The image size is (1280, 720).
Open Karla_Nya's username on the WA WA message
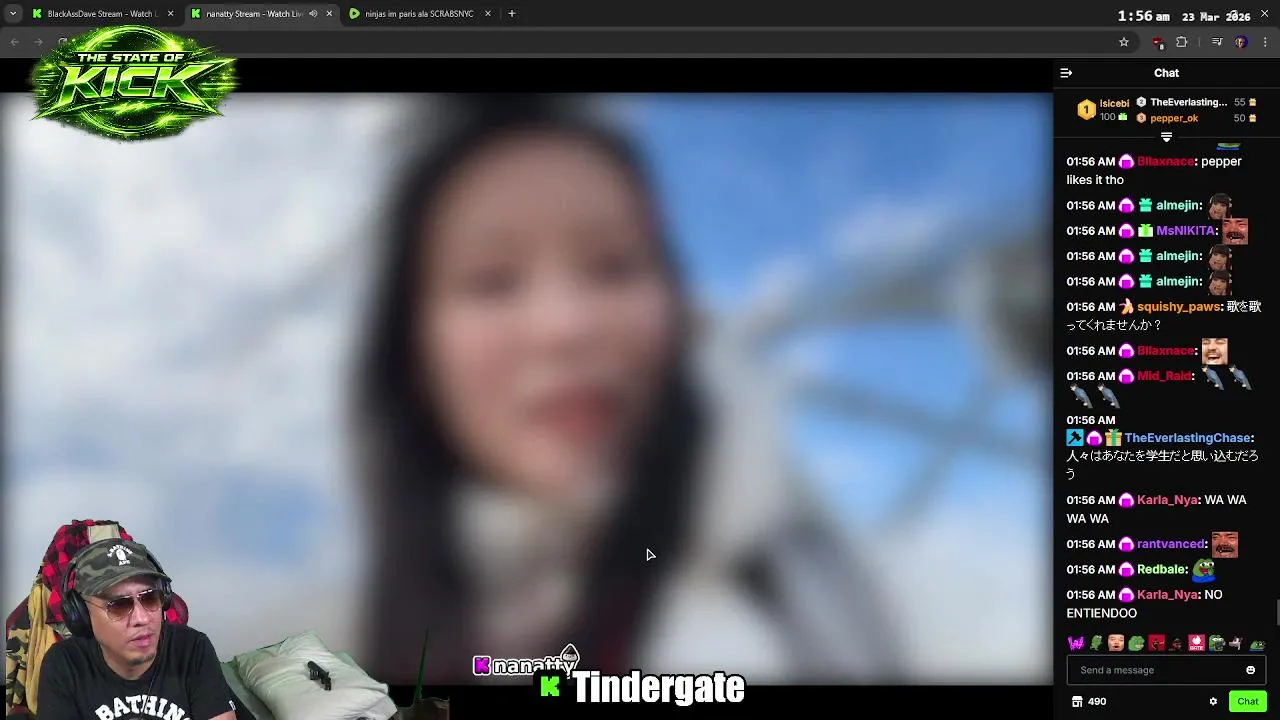coord(1167,500)
